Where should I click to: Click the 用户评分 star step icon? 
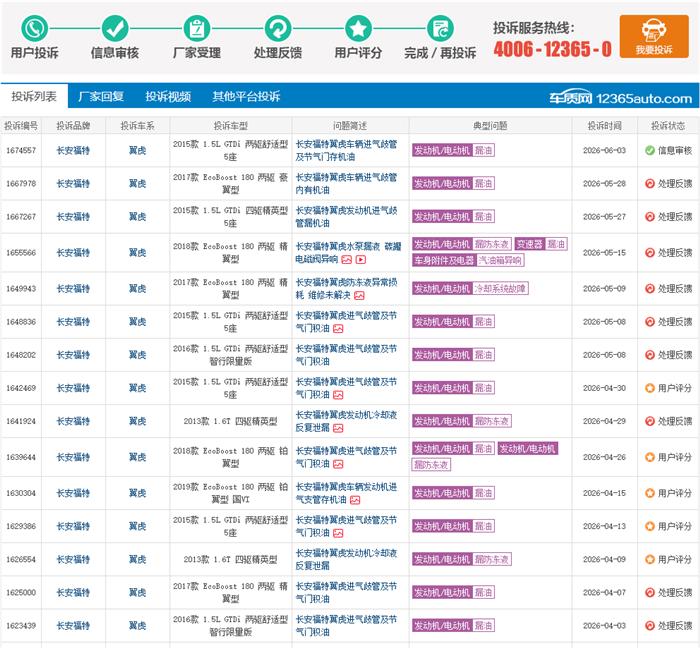[x=358, y=29]
